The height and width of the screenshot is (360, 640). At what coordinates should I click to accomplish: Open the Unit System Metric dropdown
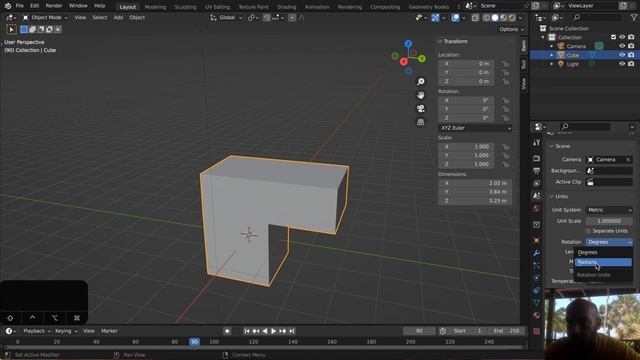pyautogui.click(x=609, y=210)
